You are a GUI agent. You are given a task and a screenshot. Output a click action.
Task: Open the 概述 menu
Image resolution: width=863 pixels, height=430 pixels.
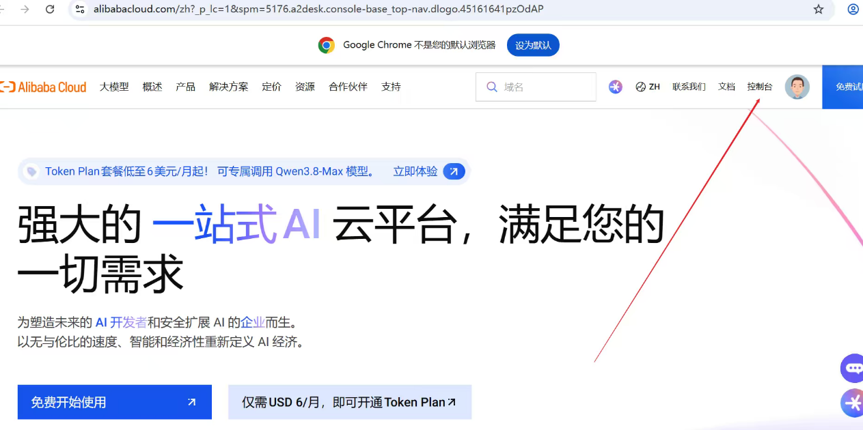click(x=152, y=87)
